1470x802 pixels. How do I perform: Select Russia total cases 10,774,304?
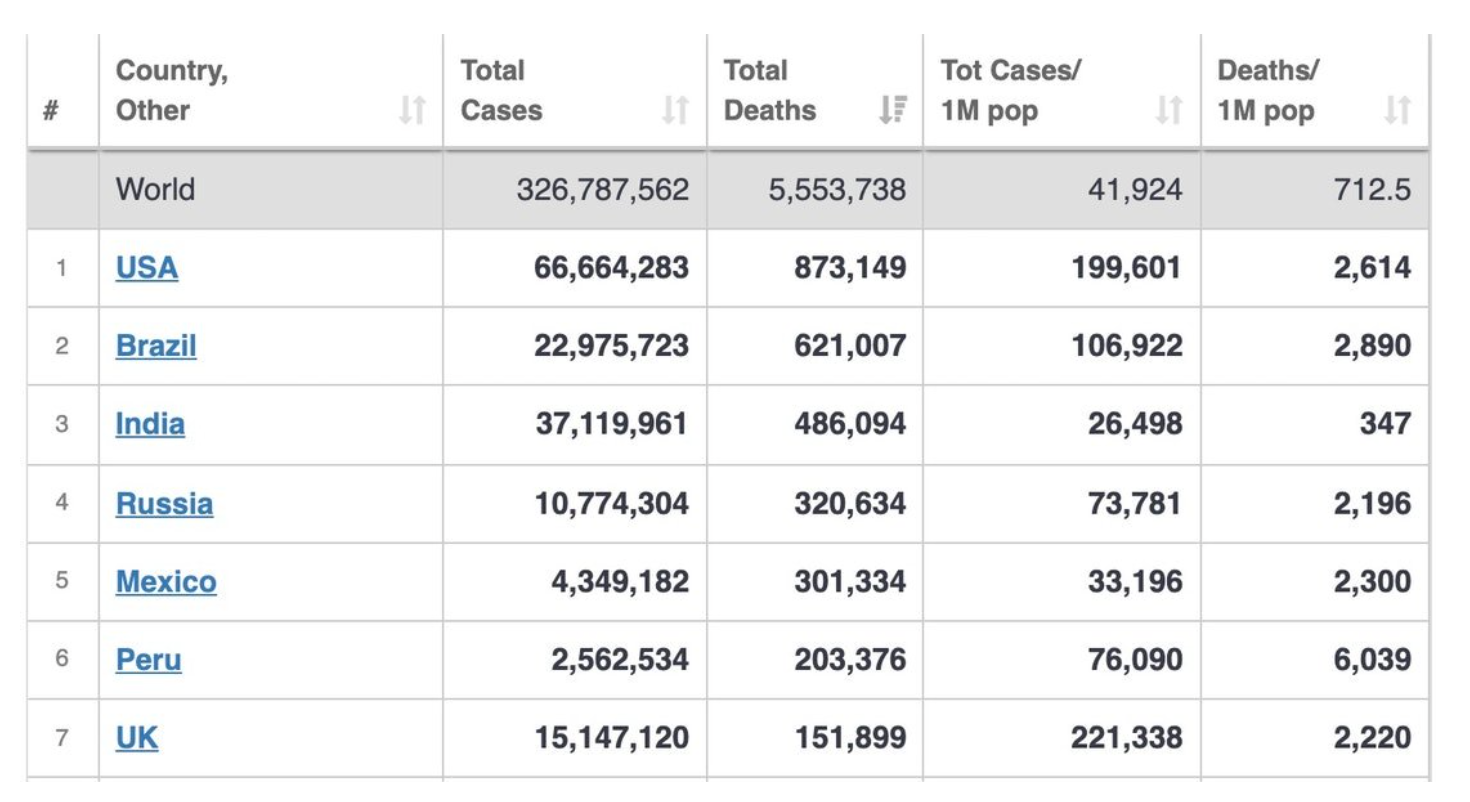click(612, 502)
